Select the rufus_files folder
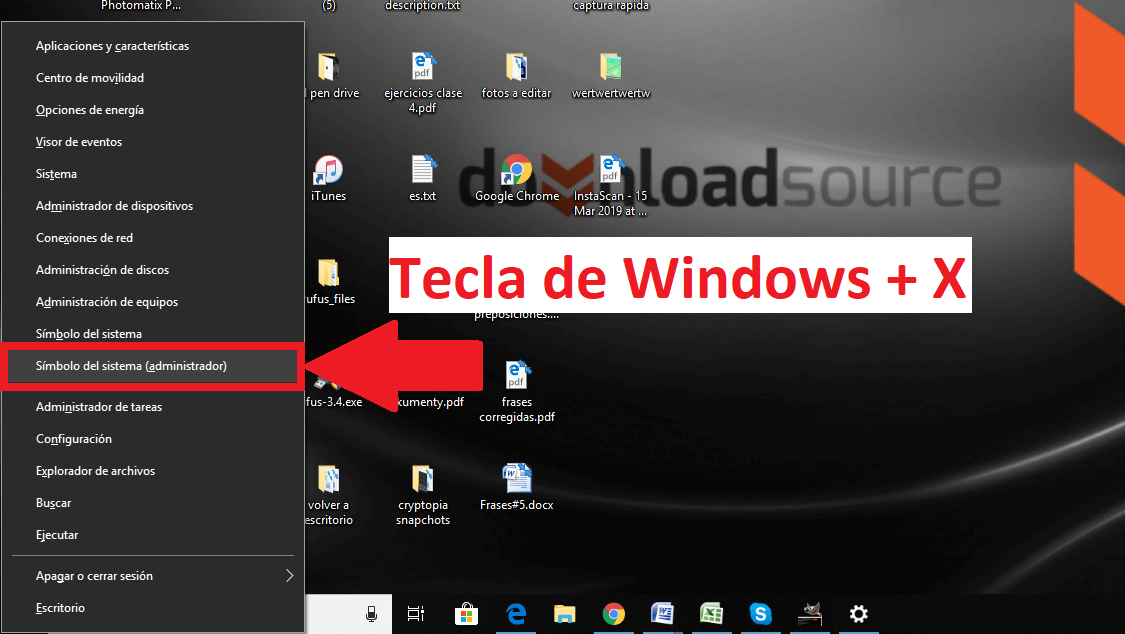Viewport: 1125px width, 634px height. click(x=329, y=273)
